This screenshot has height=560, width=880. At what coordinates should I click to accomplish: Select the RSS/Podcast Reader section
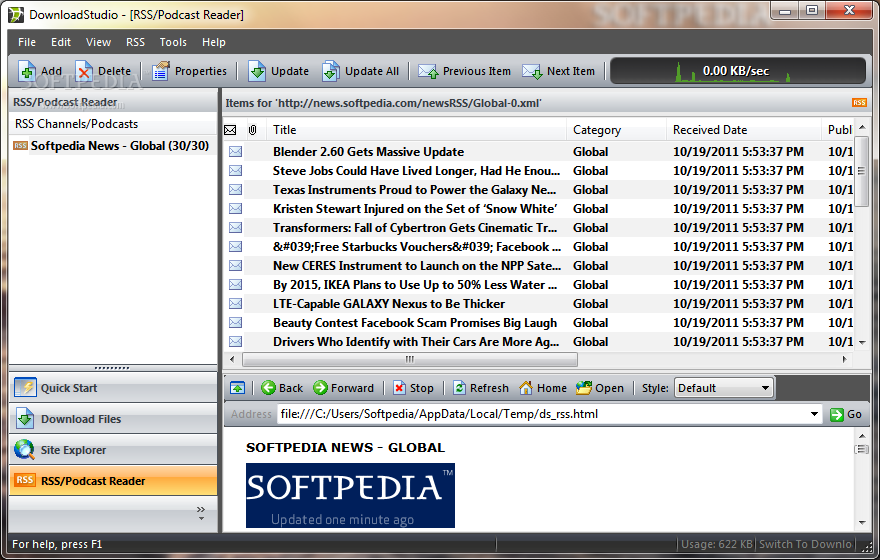113,481
